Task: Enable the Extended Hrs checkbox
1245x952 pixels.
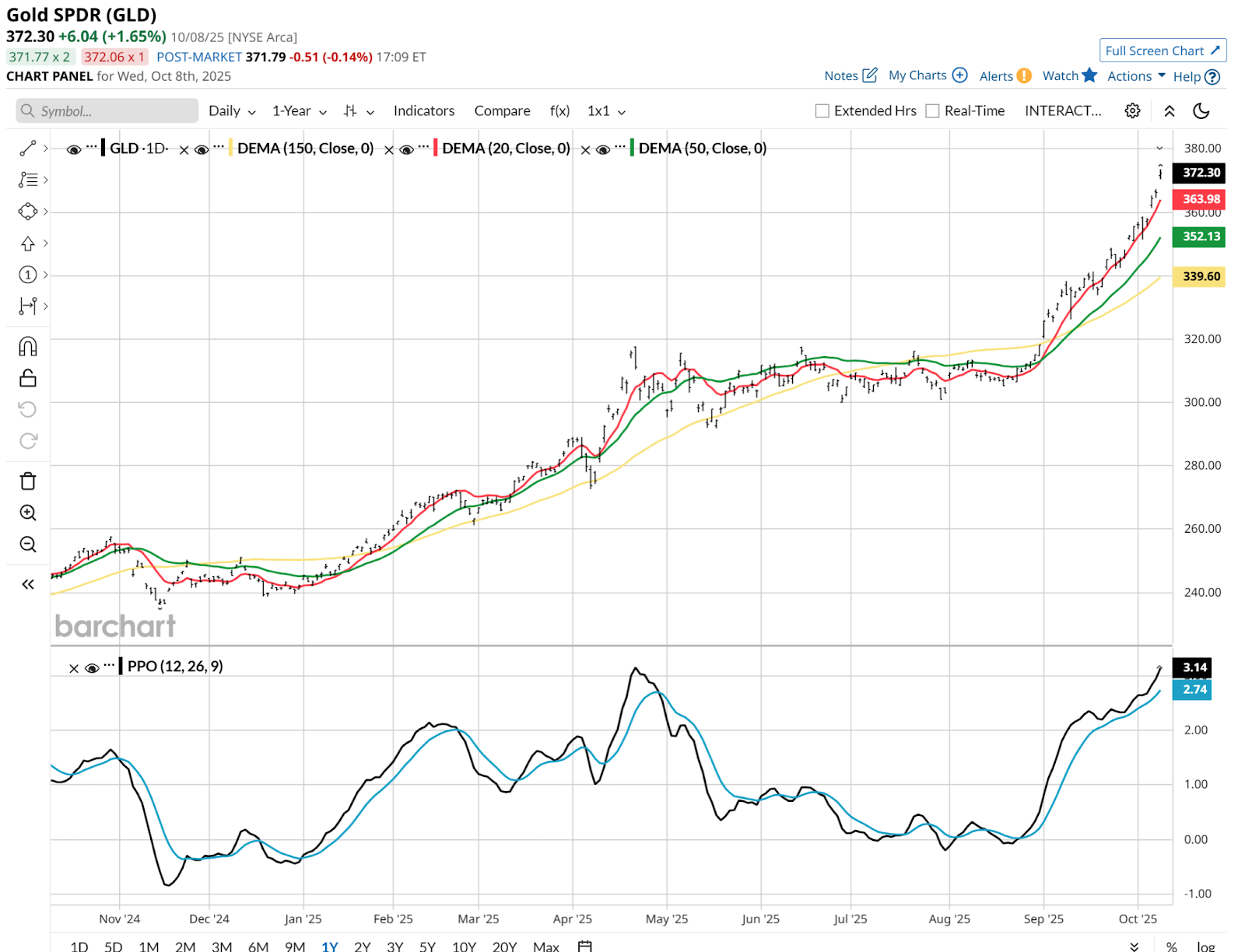Action: point(822,110)
